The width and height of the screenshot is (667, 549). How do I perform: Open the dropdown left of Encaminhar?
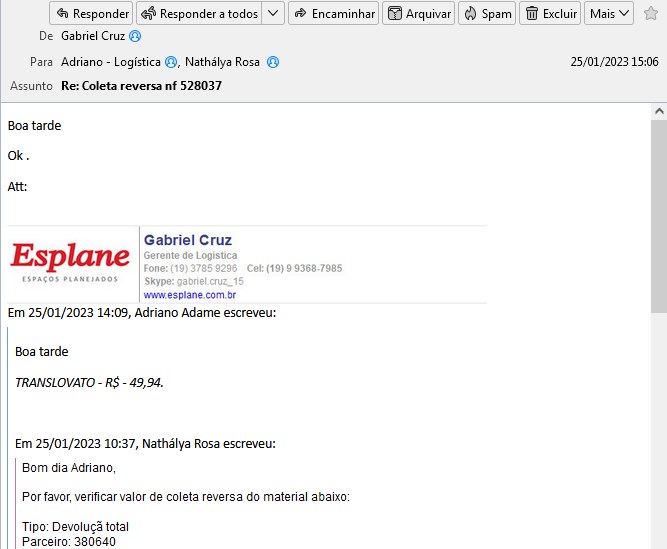[300, 14]
